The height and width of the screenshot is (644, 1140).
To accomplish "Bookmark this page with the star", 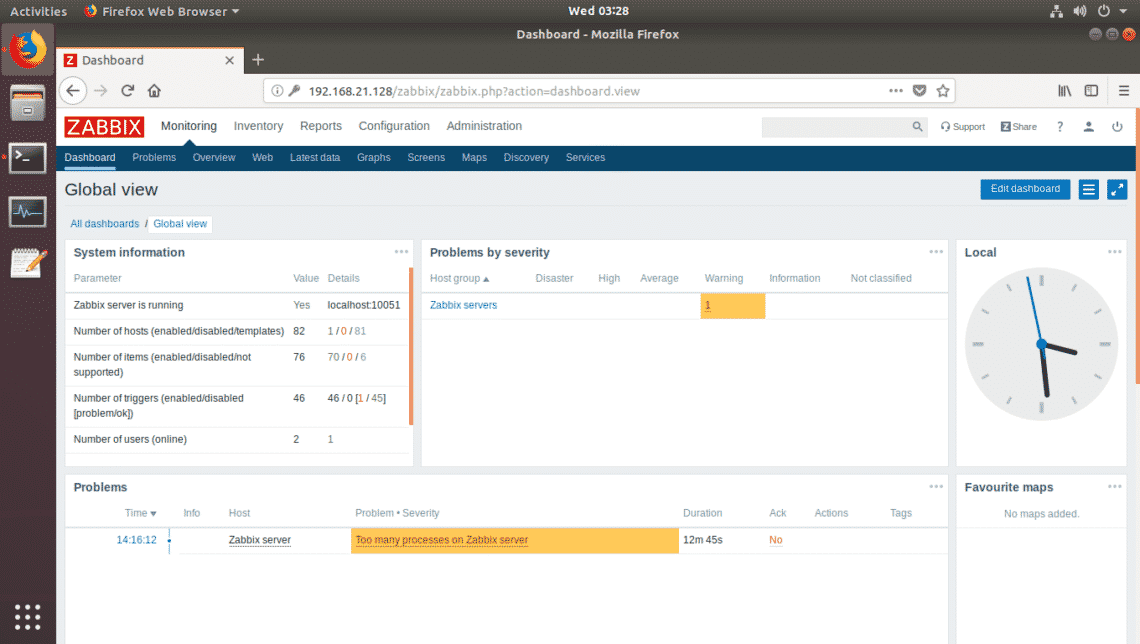I will pyautogui.click(x=943, y=91).
